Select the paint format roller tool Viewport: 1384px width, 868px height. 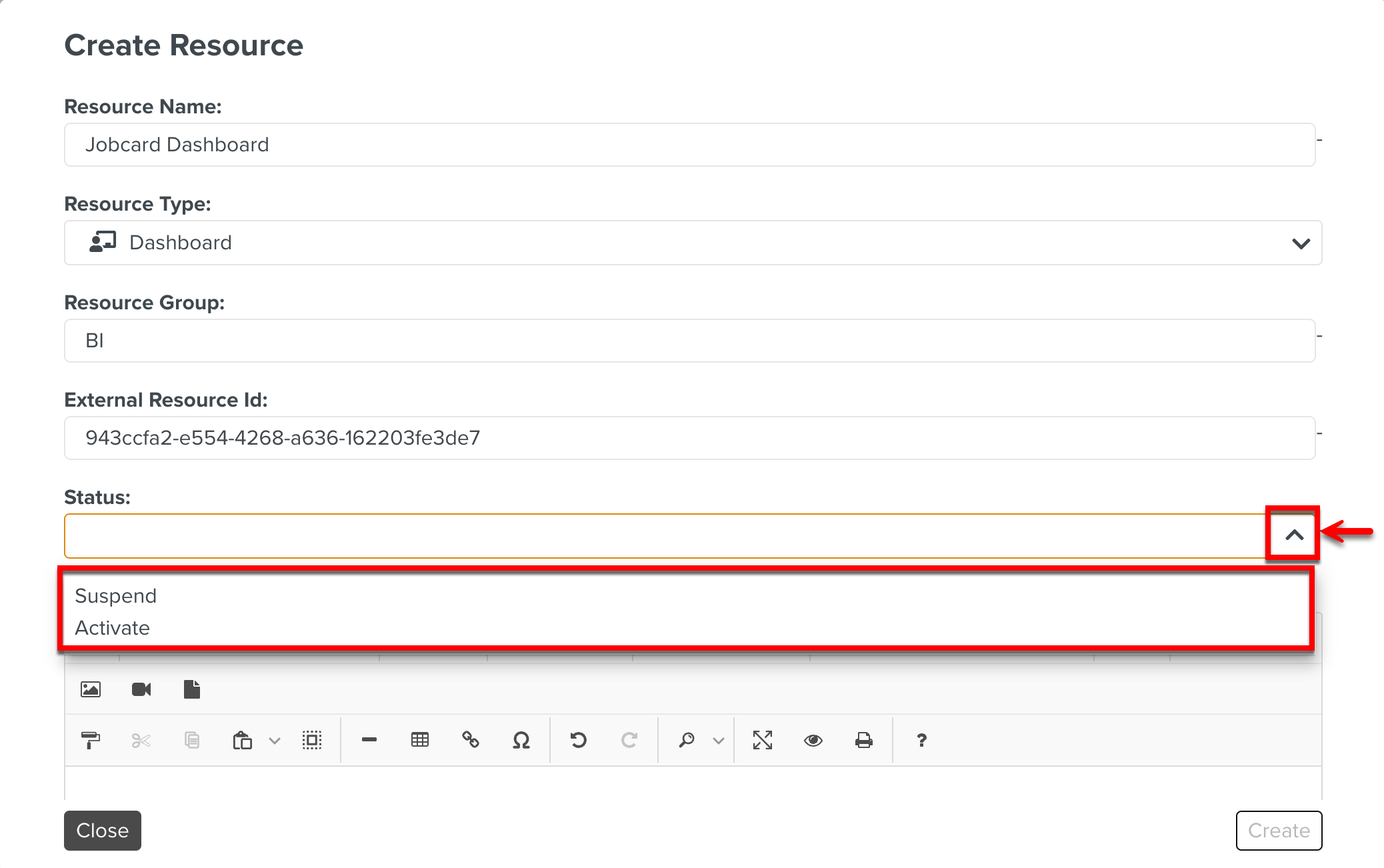click(91, 740)
